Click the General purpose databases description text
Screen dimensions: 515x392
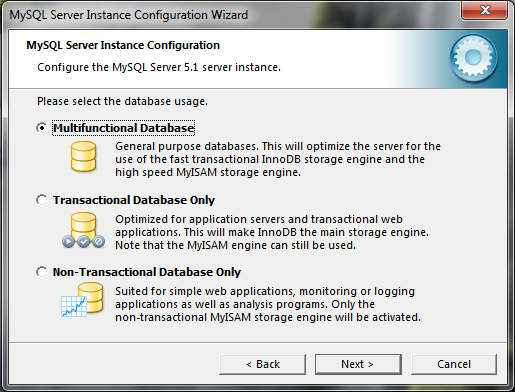[278, 159]
